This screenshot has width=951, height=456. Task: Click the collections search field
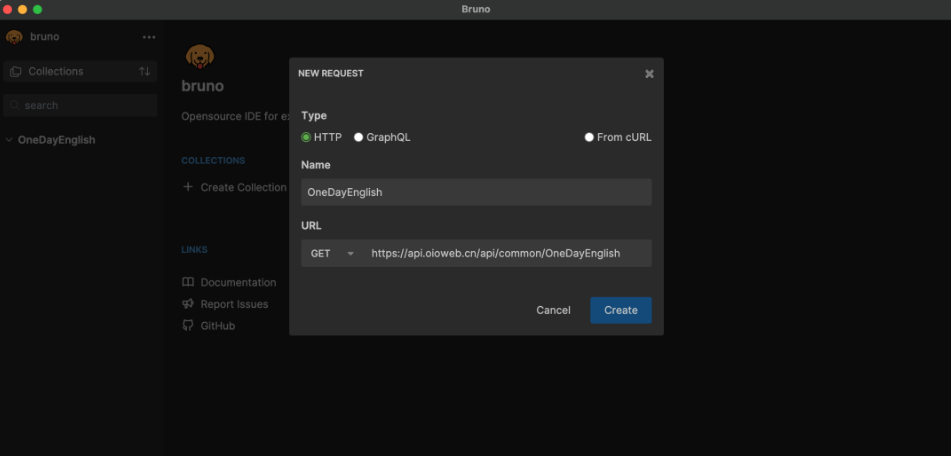tap(80, 106)
